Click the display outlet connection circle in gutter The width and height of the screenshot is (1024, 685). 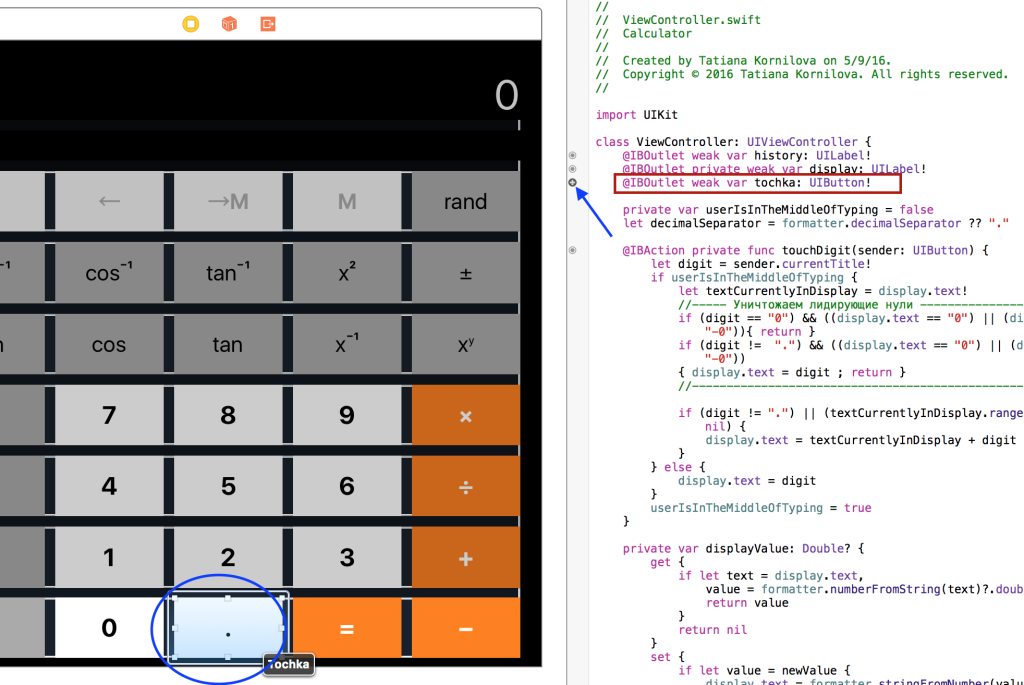point(572,169)
